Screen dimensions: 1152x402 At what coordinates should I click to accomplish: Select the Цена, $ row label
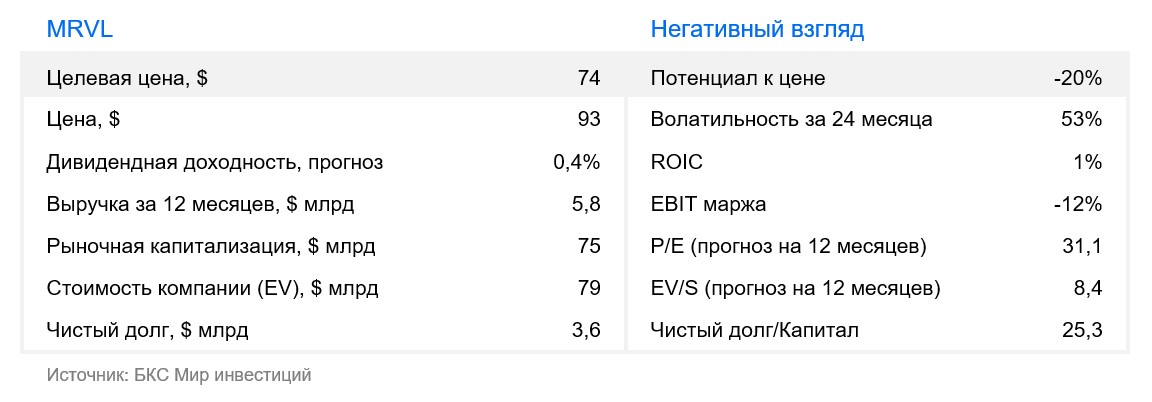[84, 120]
